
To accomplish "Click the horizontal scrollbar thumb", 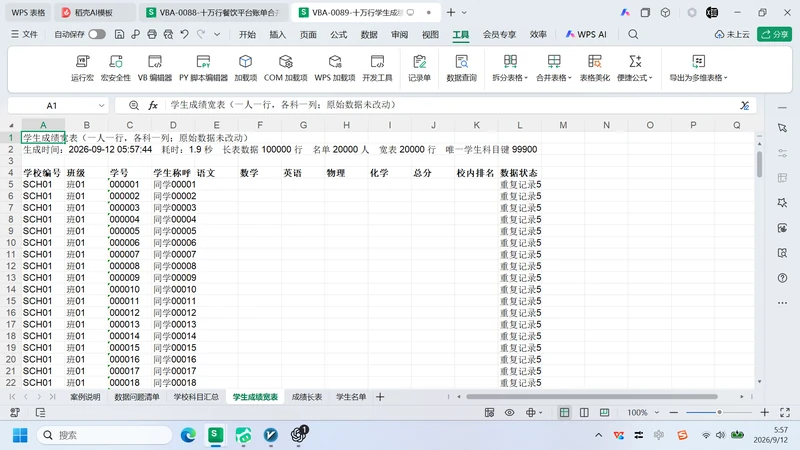I will click(592, 396).
